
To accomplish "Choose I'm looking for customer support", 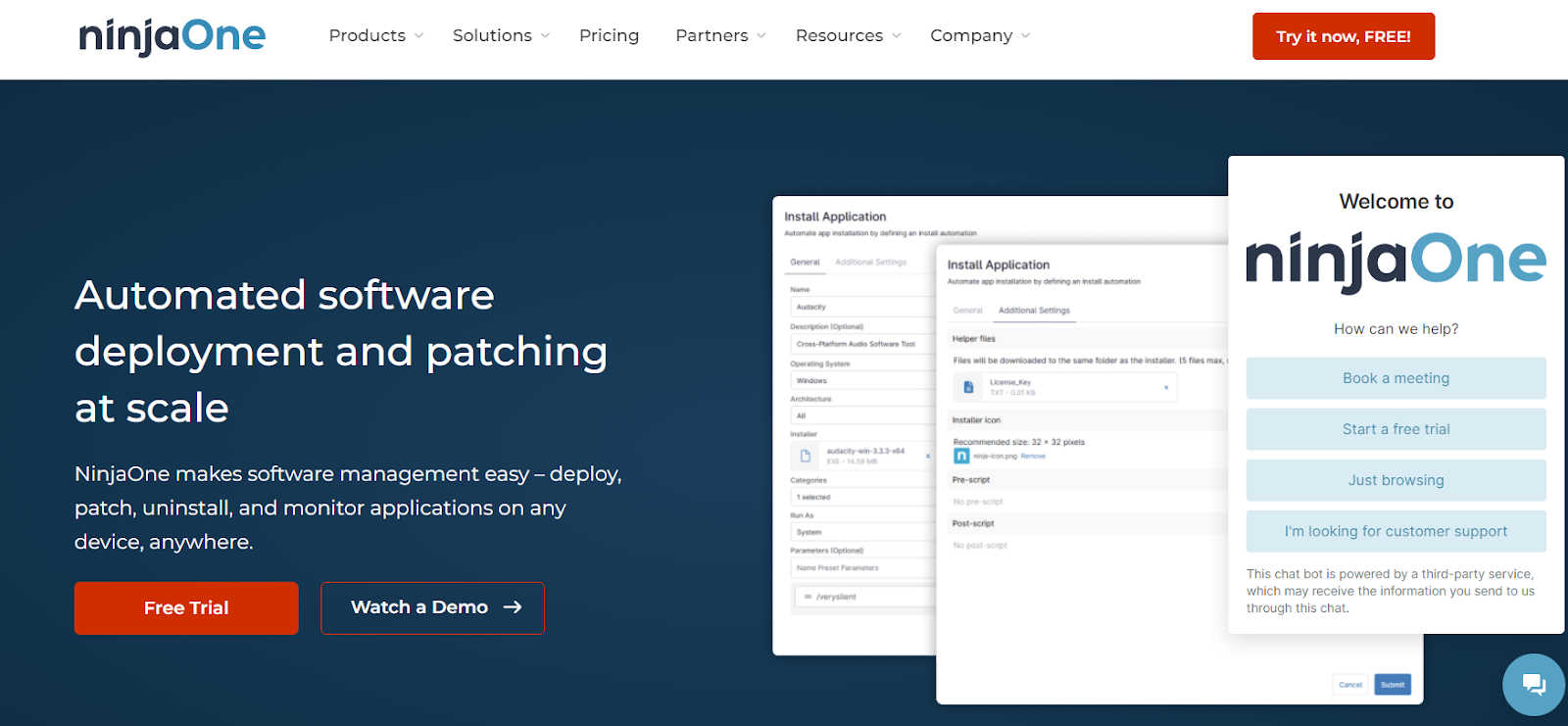I will point(1396,531).
